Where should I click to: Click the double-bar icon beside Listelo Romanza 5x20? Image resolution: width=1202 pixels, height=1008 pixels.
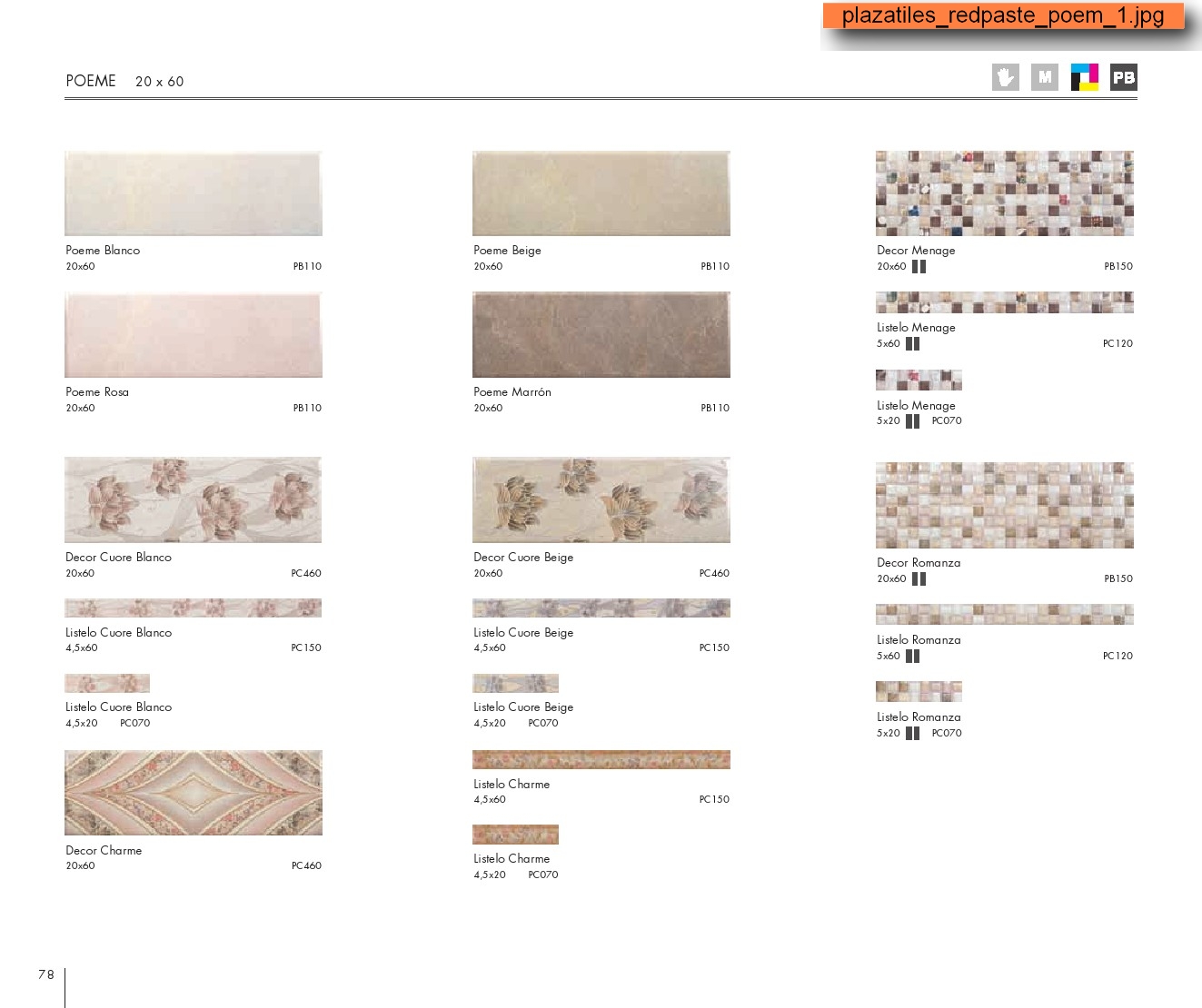tap(912, 734)
